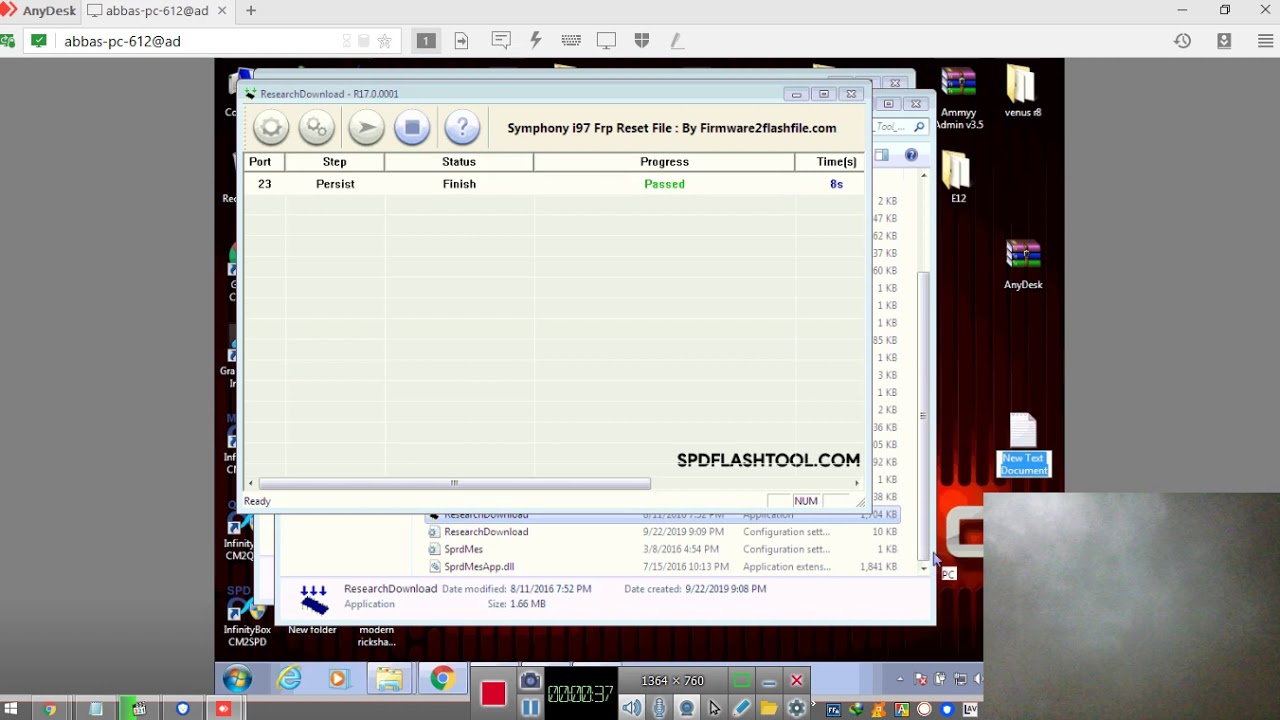The height and width of the screenshot is (720, 1280).
Task: Open Windows Media Player on remote taskbar
Action: (338, 680)
